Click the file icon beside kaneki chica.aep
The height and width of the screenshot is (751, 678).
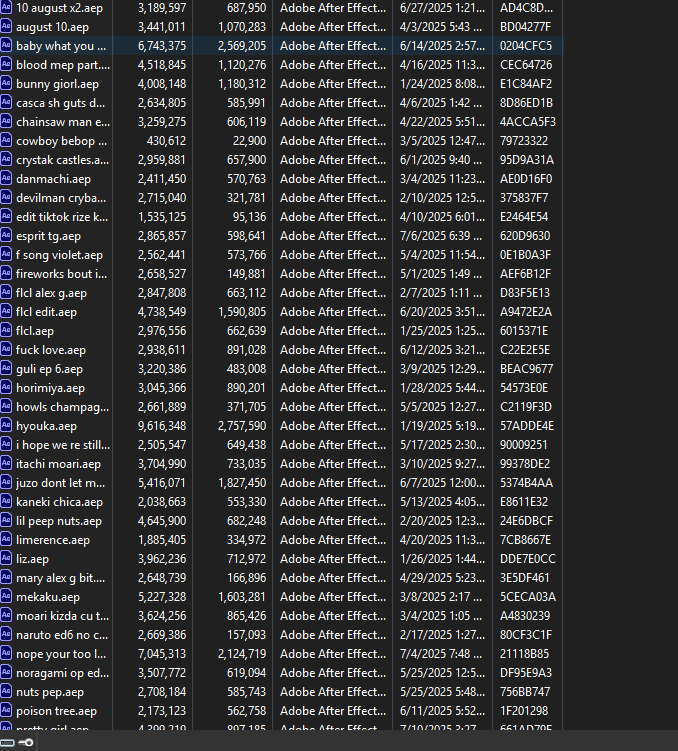pos(6,501)
